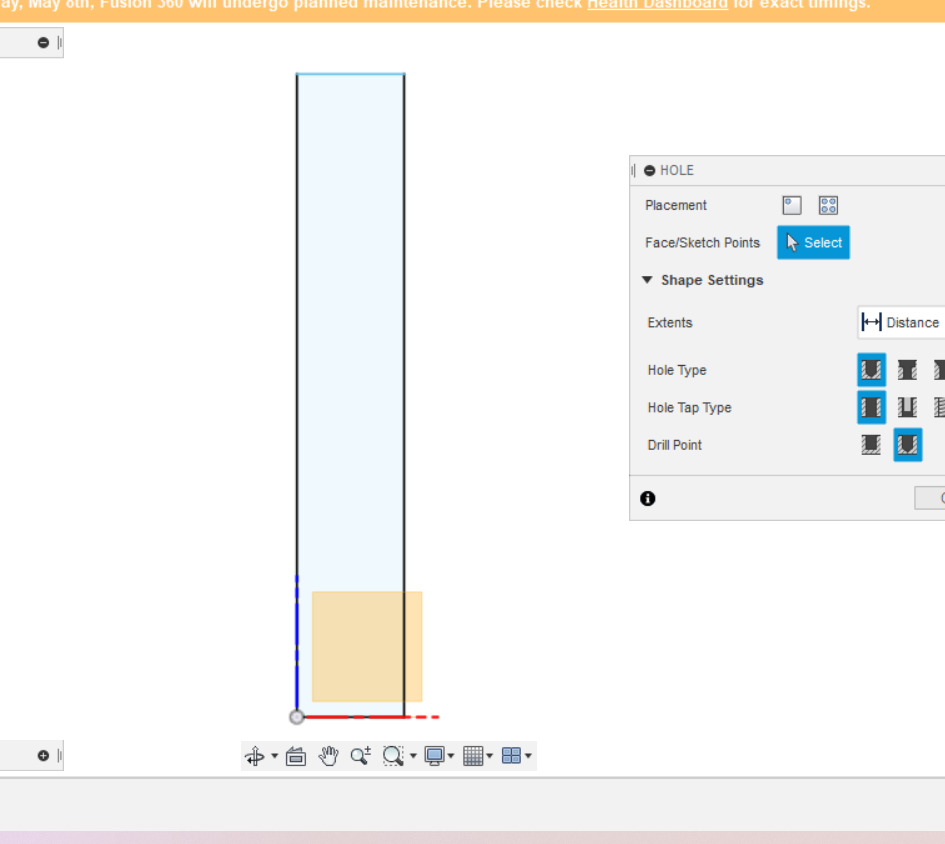Expand Viewports dropdown arrow
This screenshot has width=945, height=844.
[529, 755]
